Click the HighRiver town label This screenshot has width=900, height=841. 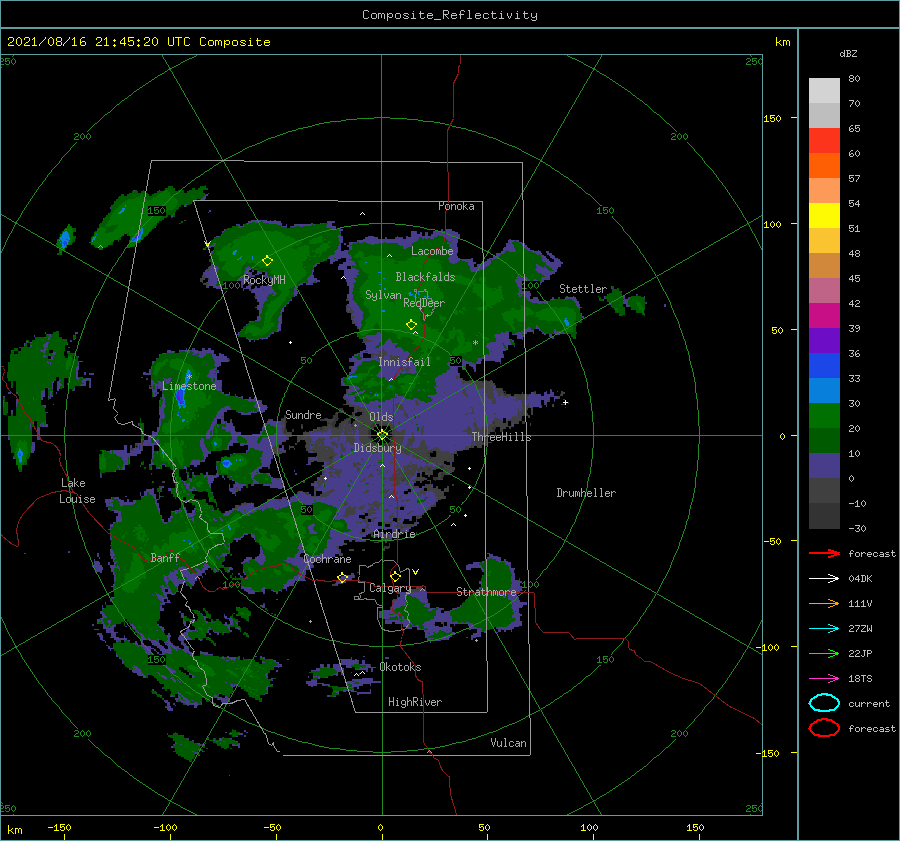coord(414,702)
